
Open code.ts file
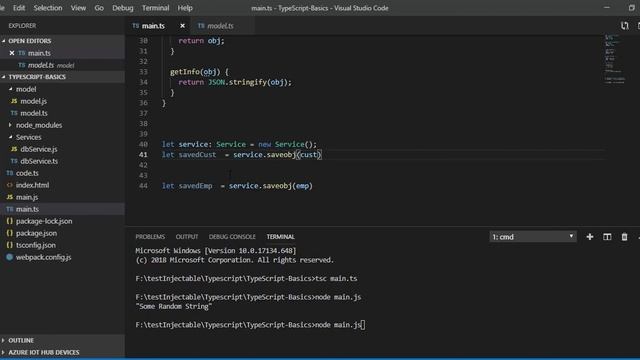27,173
